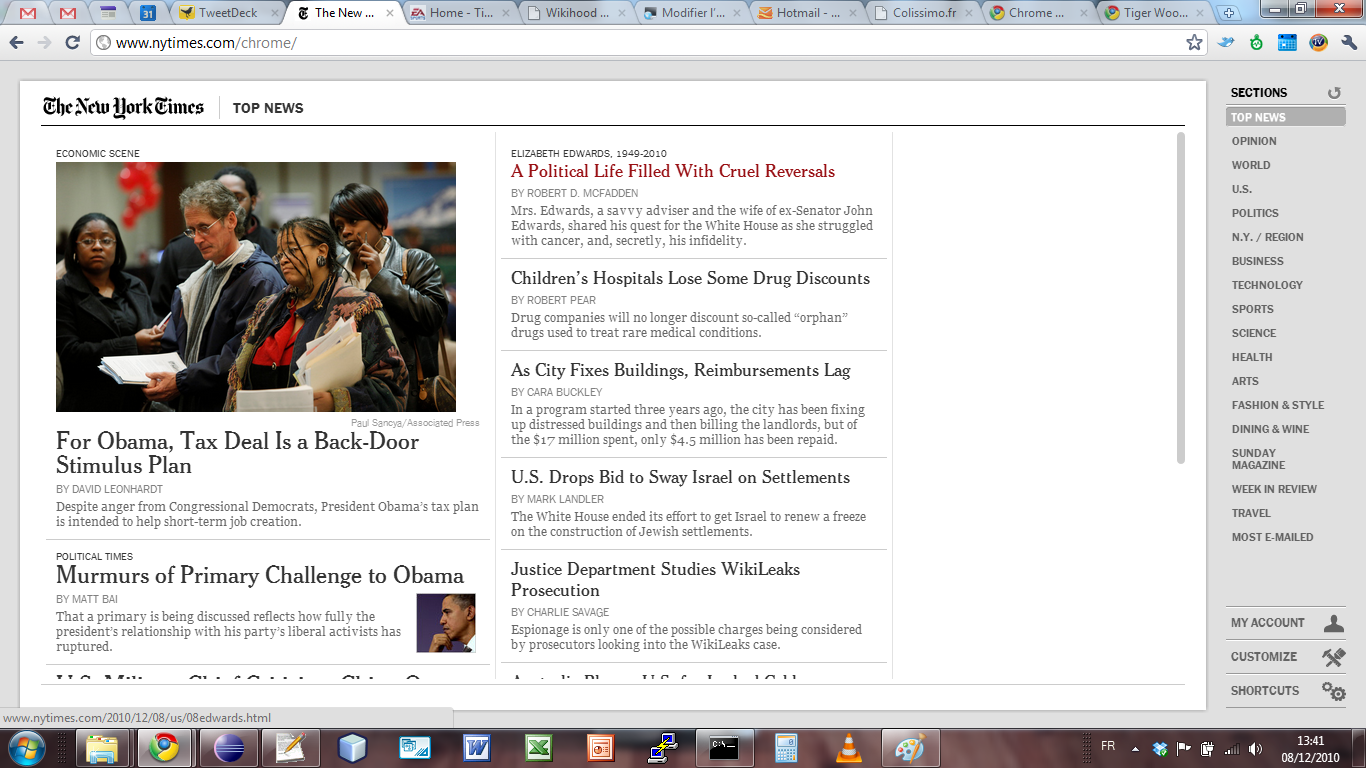
Task: Open 'For Obama, Tax Deal' headline
Action: point(238,453)
